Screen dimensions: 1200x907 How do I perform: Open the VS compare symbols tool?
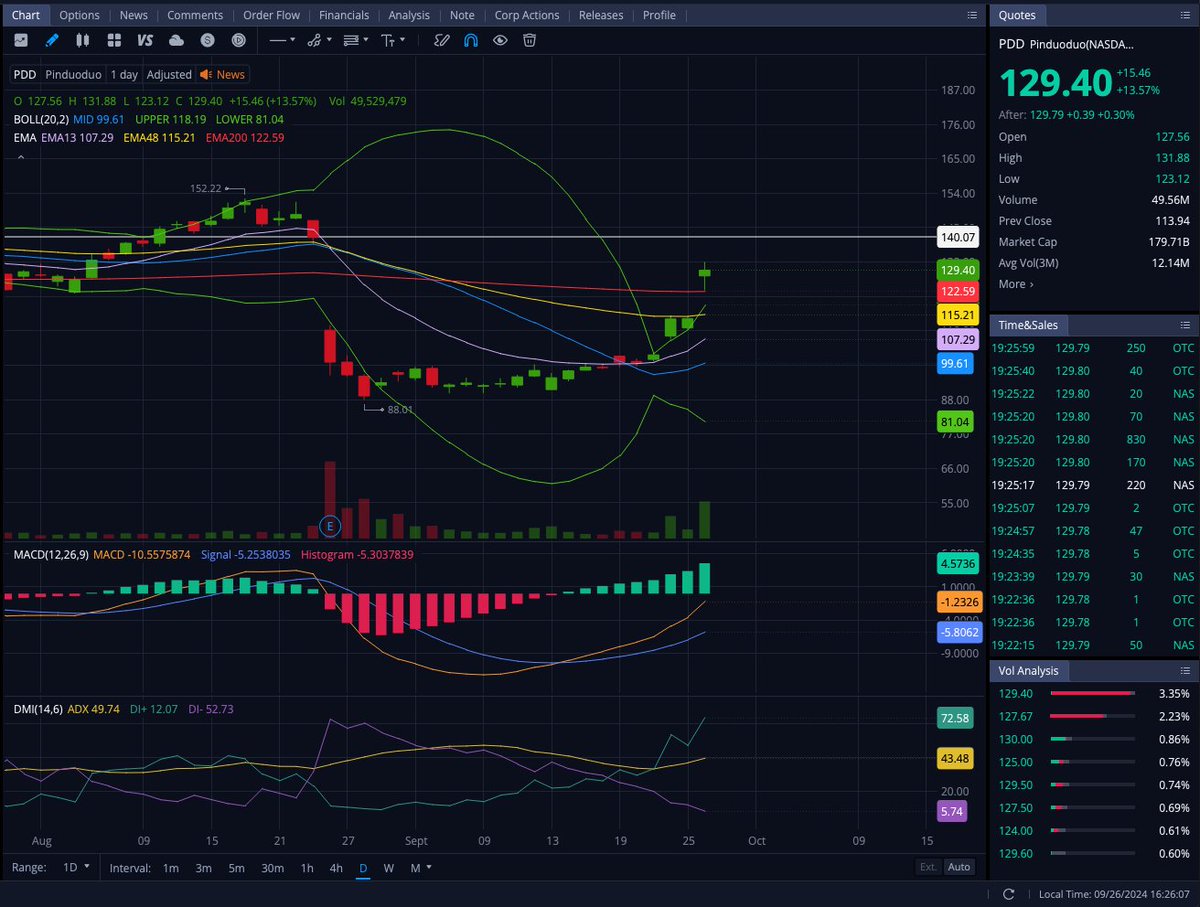(145, 40)
